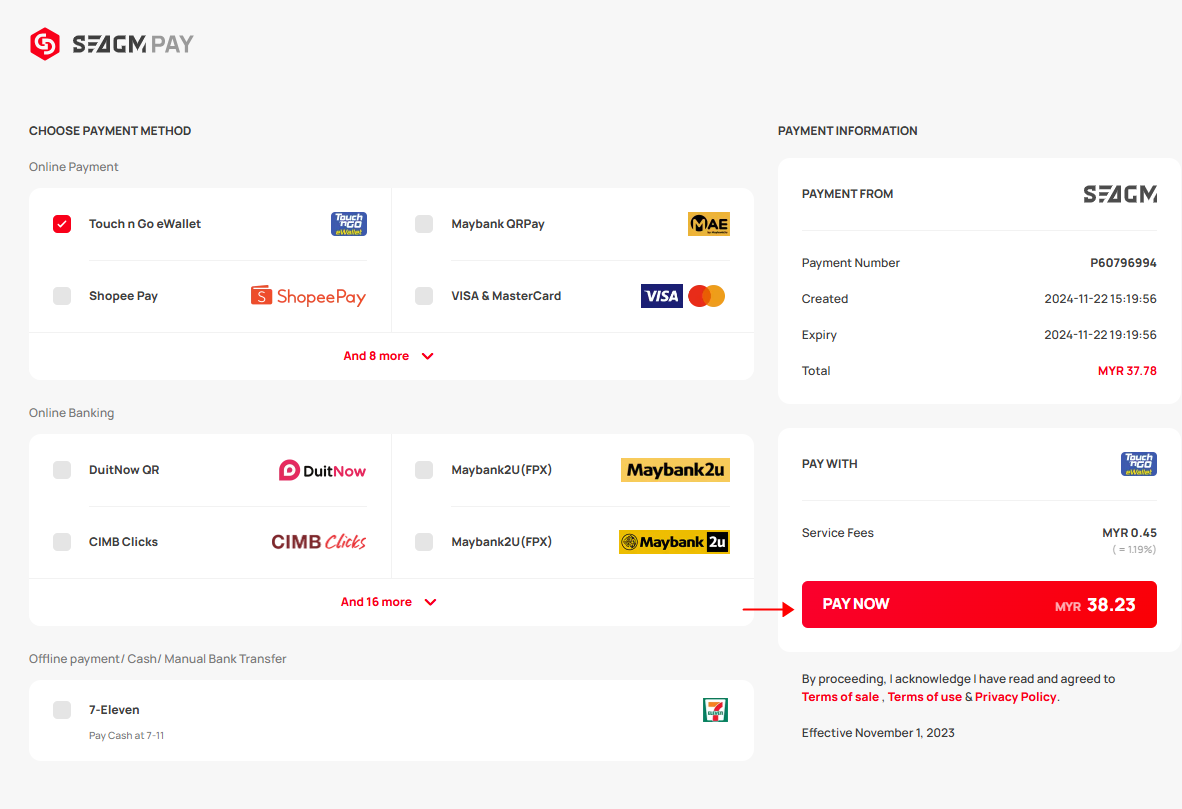Image resolution: width=1182 pixels, height=809 pixels.
Task: Click the CIMB Clicks logo
Action: 319,542
